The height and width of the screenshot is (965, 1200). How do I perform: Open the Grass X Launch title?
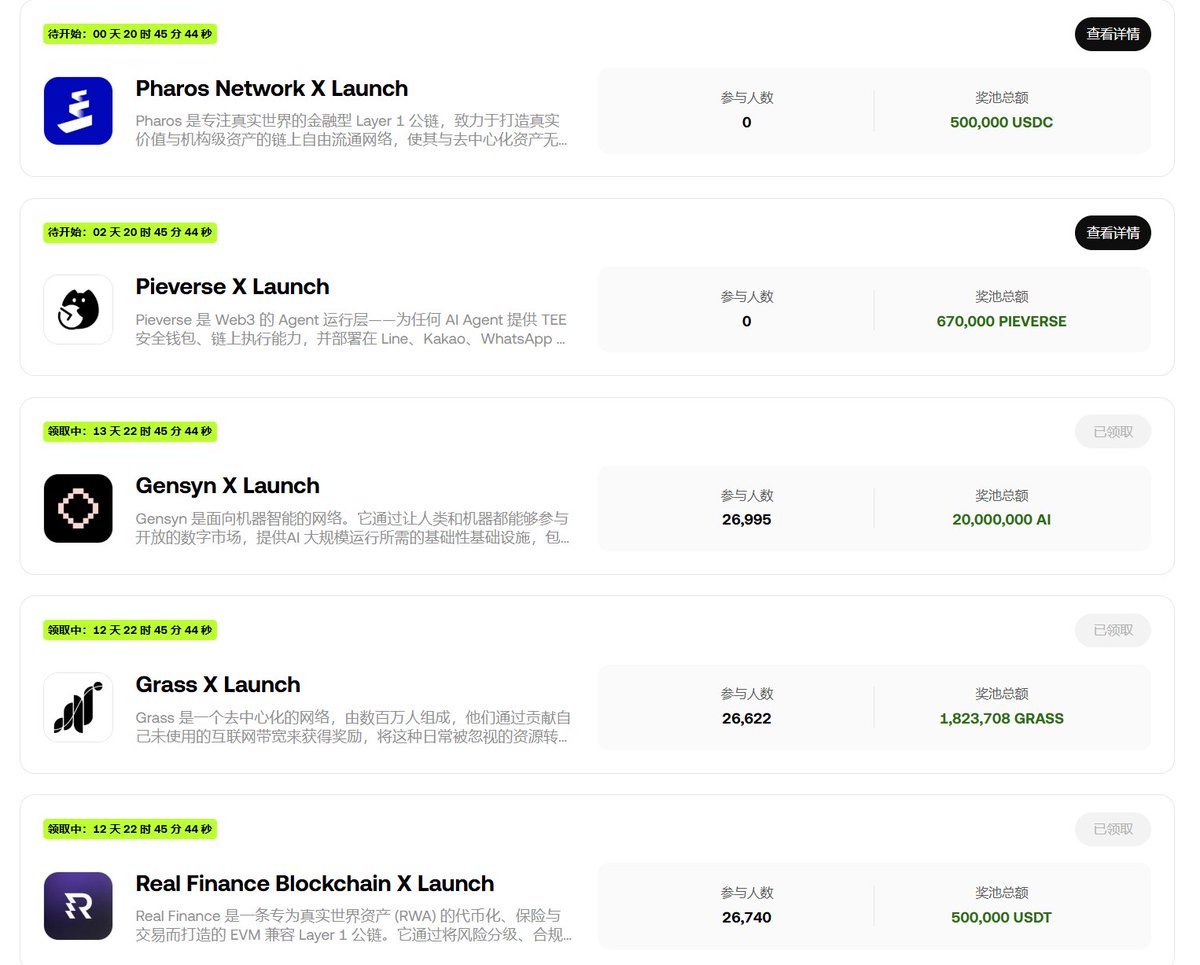(x=218, y=685)
